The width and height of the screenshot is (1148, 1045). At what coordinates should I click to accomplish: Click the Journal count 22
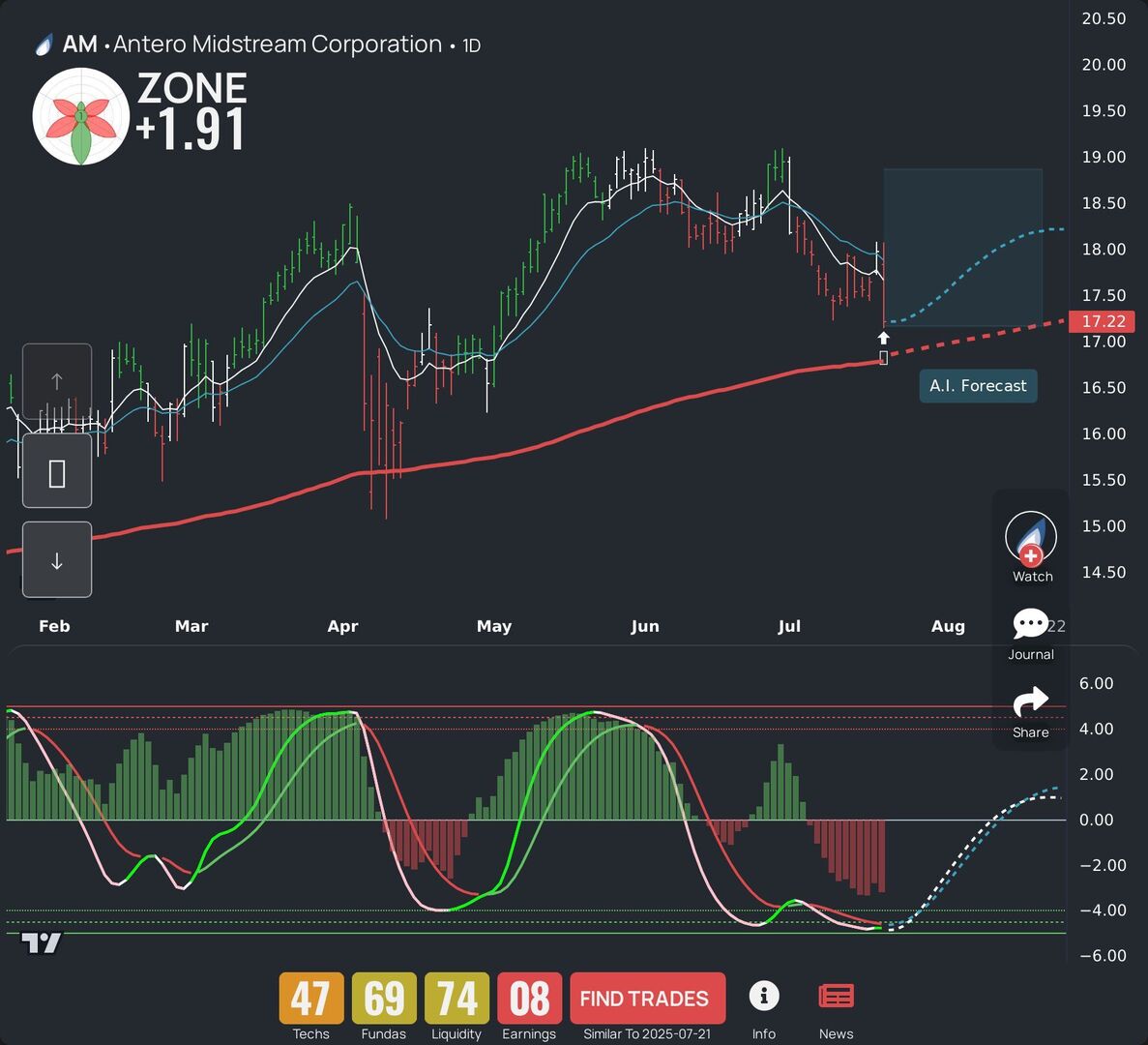pyautogui.click(x=1056, y=626)
